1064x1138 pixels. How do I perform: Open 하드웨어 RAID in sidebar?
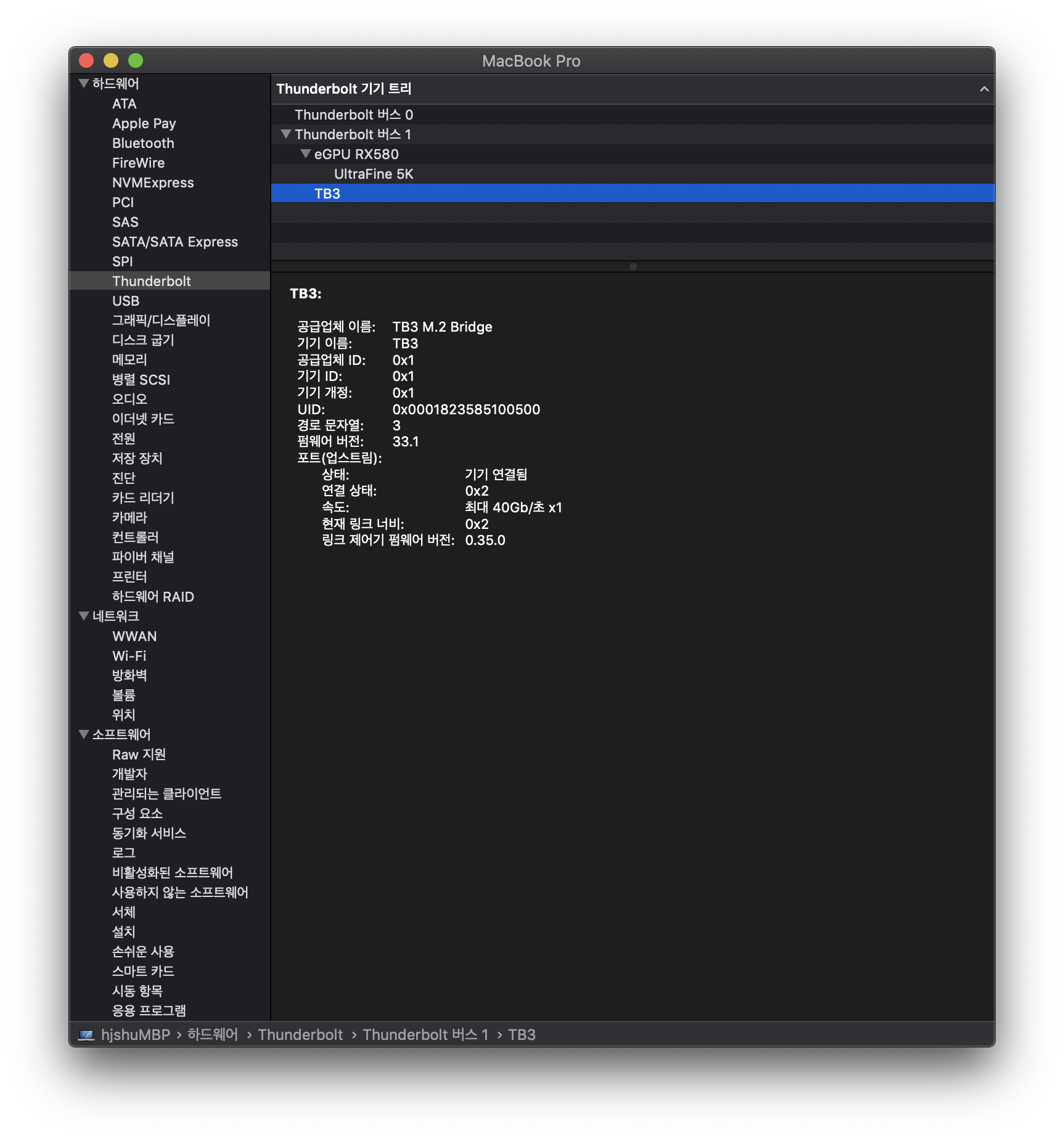click(x=153, y=597)
